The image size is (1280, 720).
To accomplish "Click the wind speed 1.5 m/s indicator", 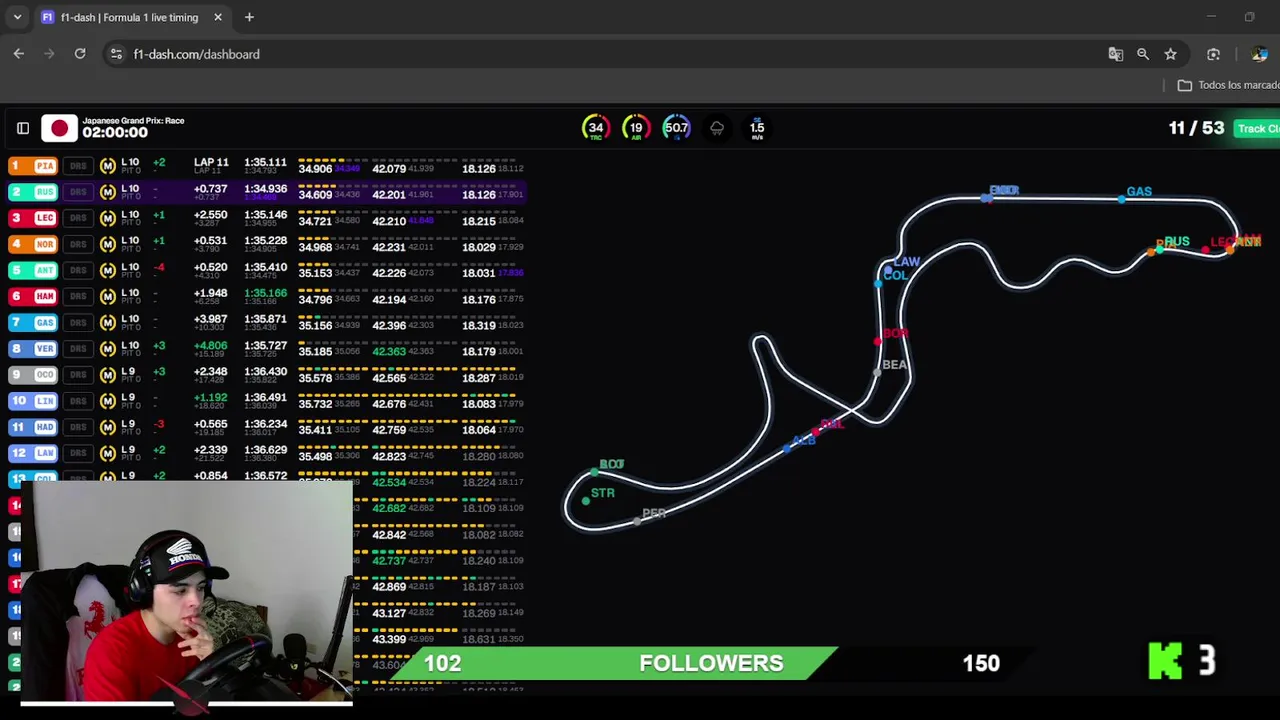I will tap(757, 129).
